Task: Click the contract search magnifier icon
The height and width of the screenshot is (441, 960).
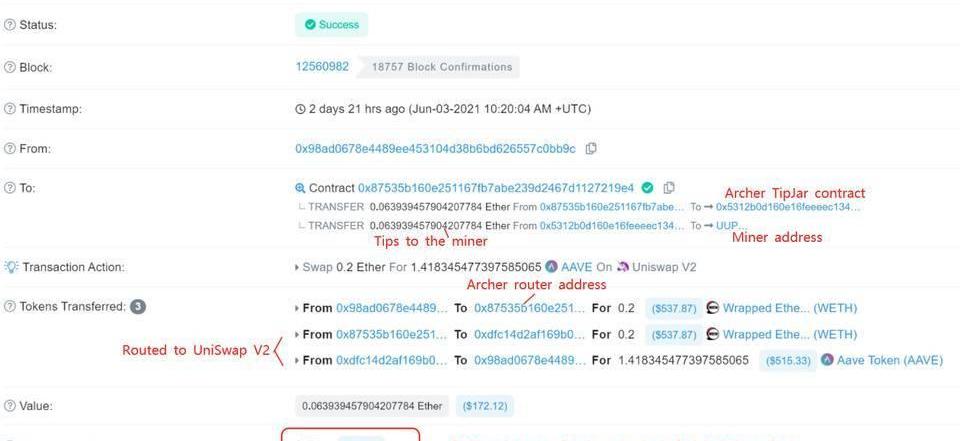Action: click(300, 188)
